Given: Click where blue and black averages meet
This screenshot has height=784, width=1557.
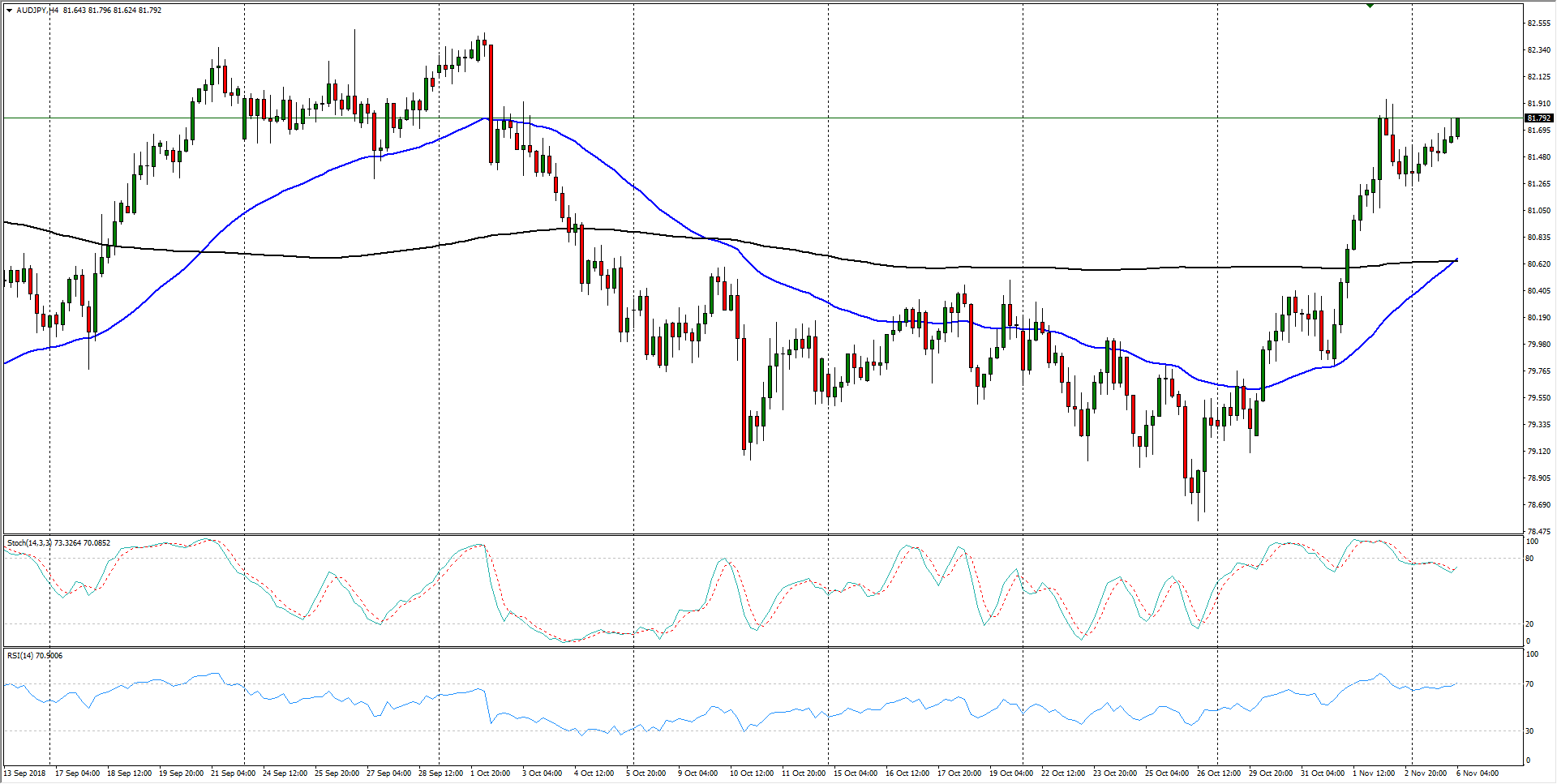Looking at the screenshot, I should tap(1456, 259).
